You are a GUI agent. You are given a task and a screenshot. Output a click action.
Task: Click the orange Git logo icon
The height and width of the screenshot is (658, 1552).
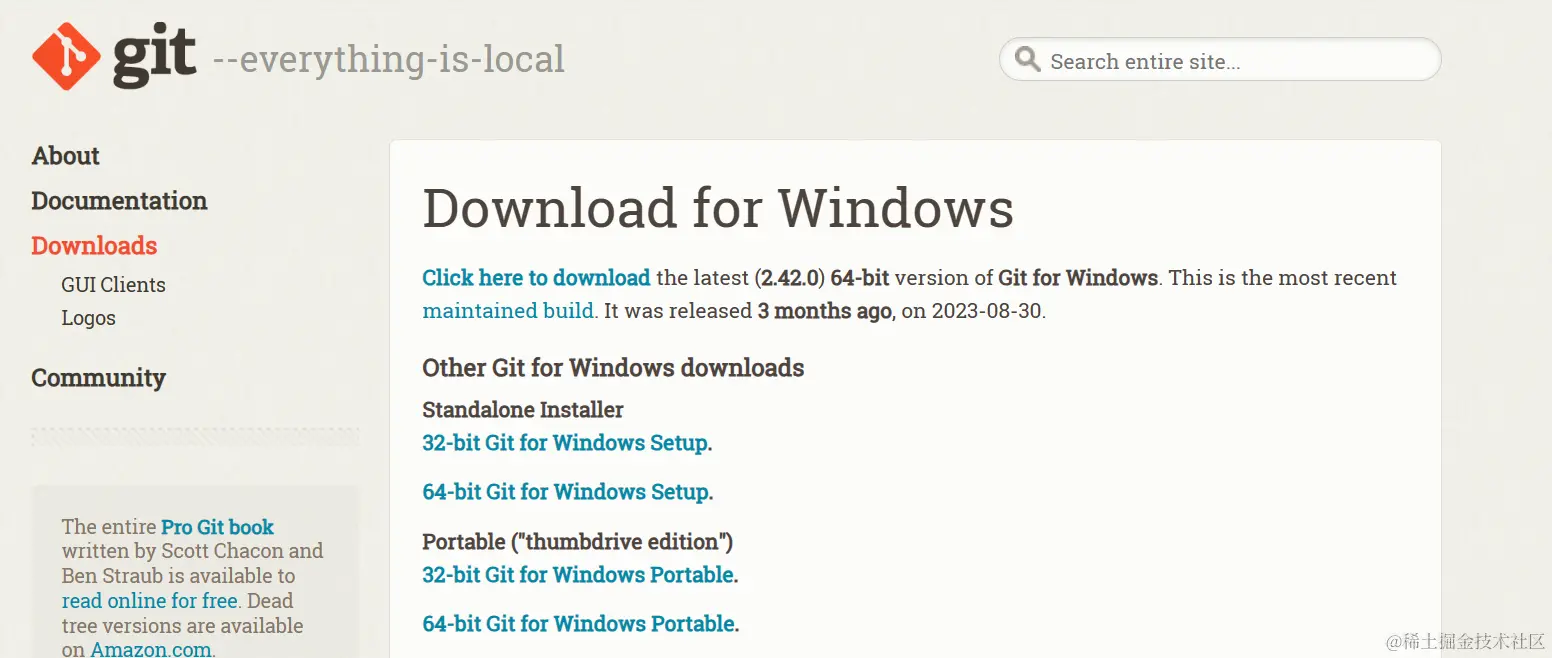tap(66, 56)
